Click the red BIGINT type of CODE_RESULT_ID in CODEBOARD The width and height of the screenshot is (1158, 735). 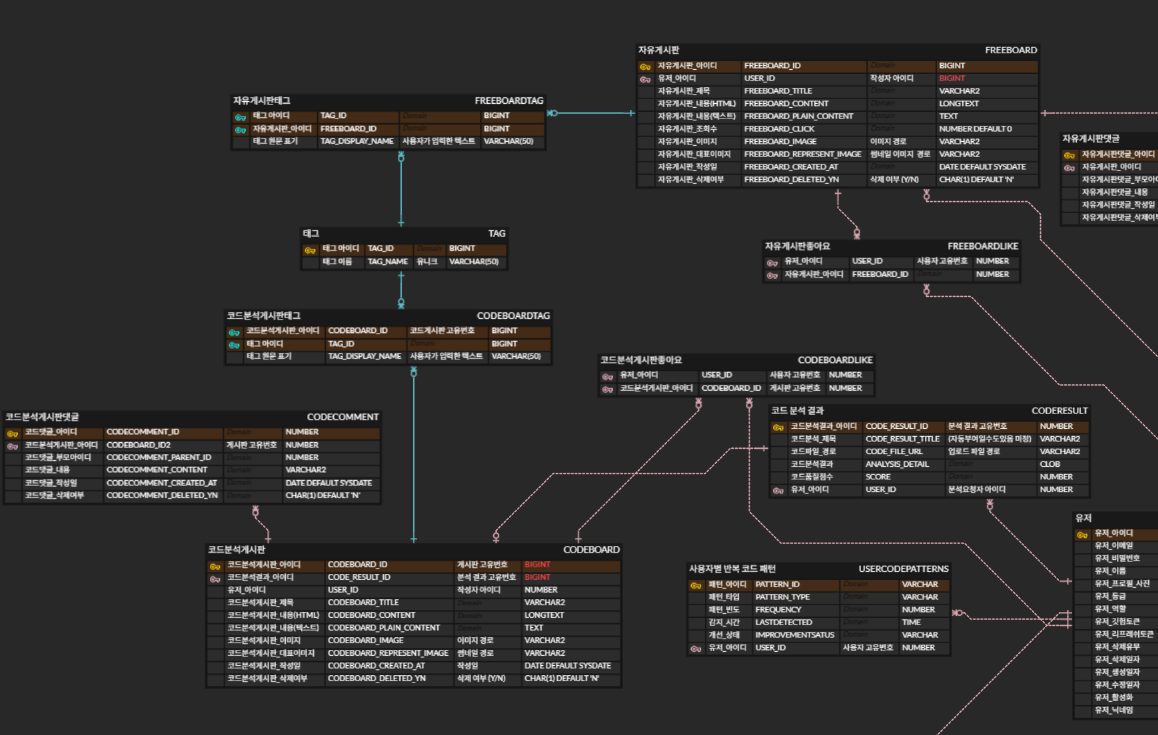537,577
